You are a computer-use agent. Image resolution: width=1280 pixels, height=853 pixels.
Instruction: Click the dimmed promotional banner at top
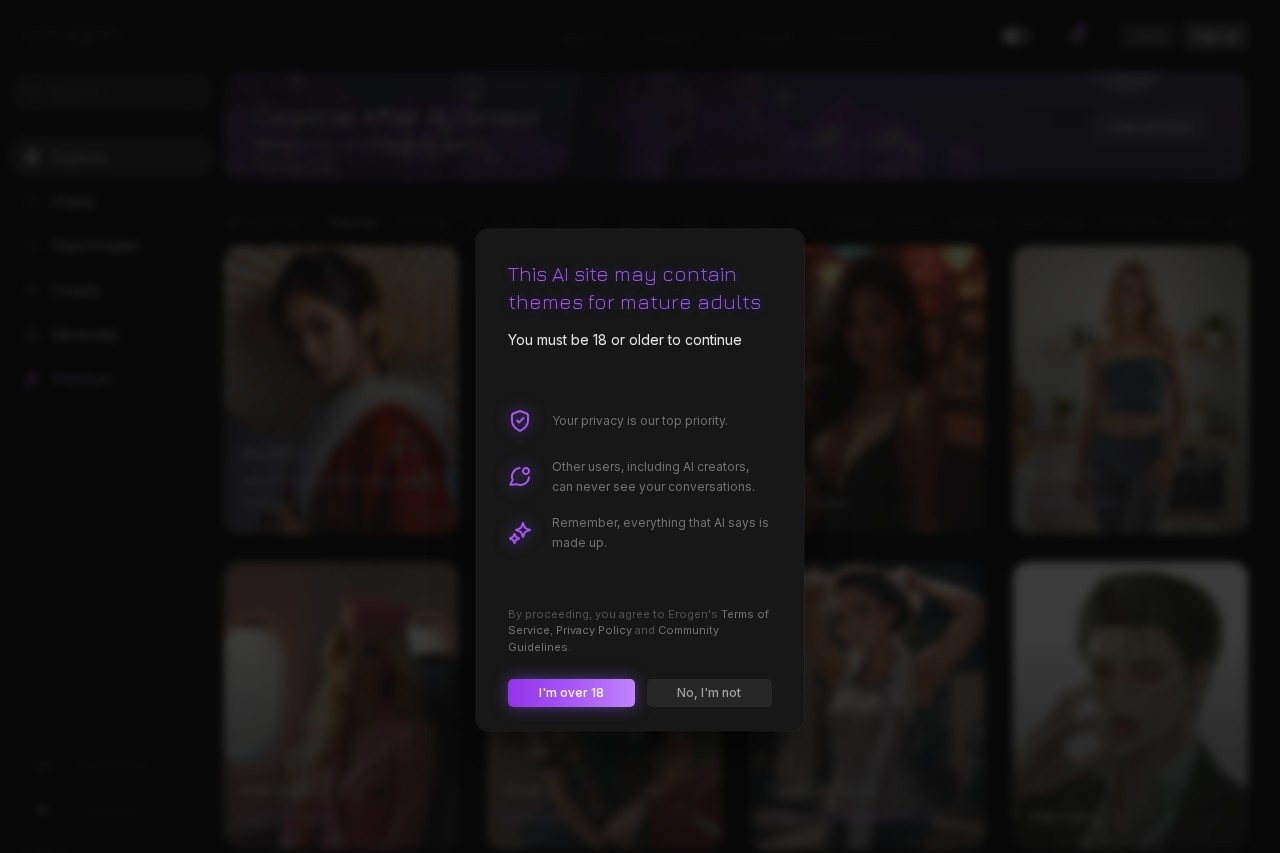coord(736,125)
